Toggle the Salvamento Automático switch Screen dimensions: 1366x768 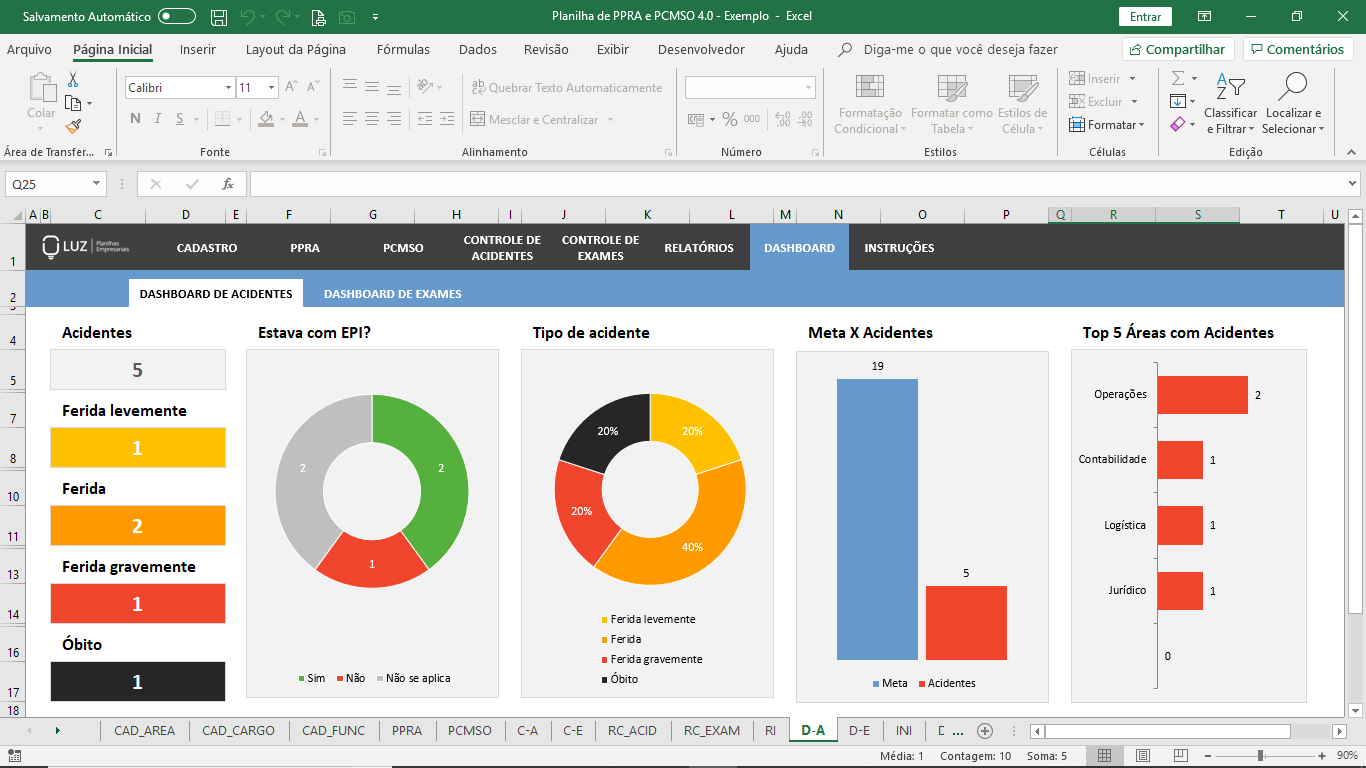177,17
